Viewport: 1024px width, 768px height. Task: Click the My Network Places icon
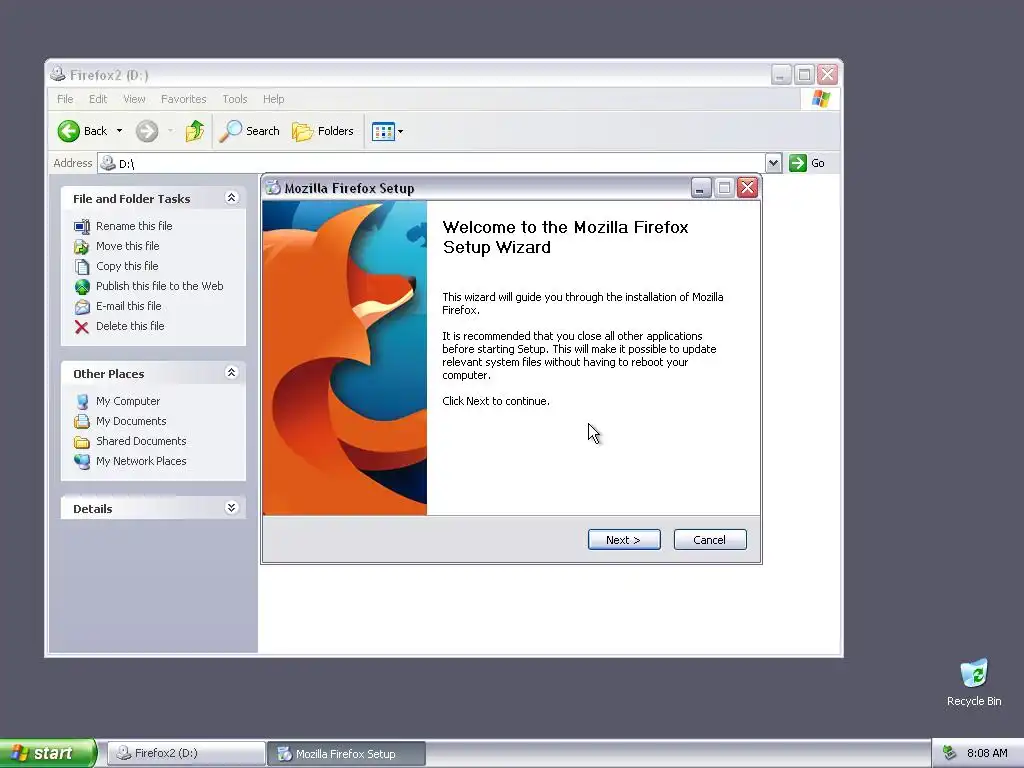(82, 462)
